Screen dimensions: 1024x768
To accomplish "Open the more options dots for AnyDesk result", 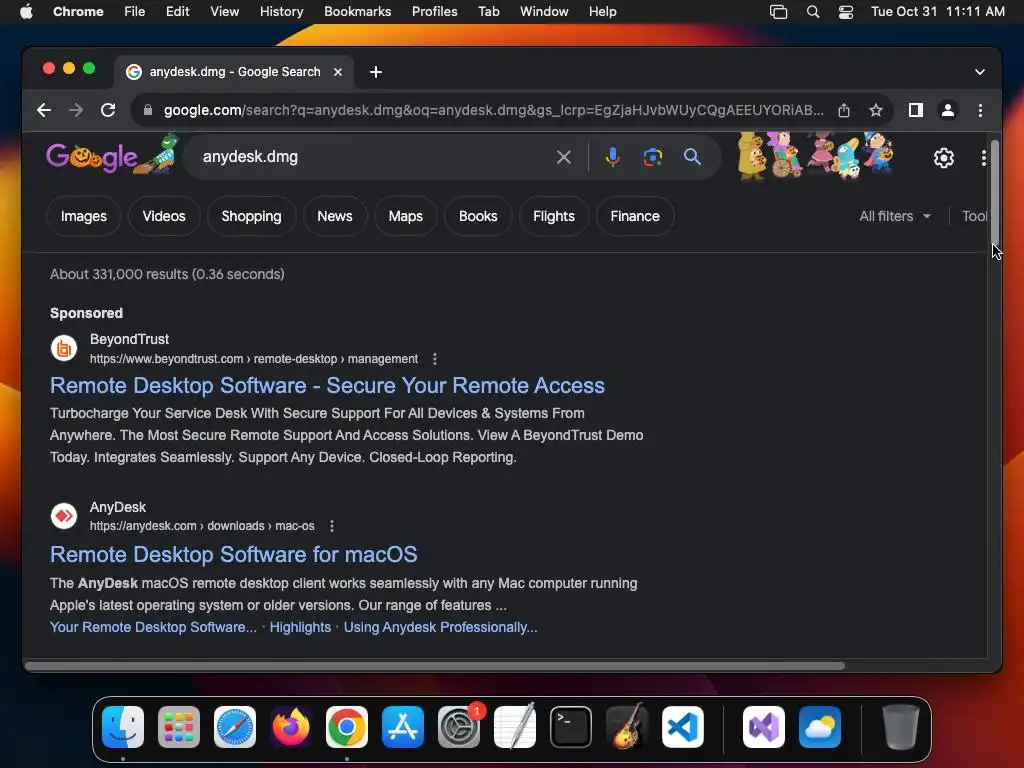I will pos(332,526).
